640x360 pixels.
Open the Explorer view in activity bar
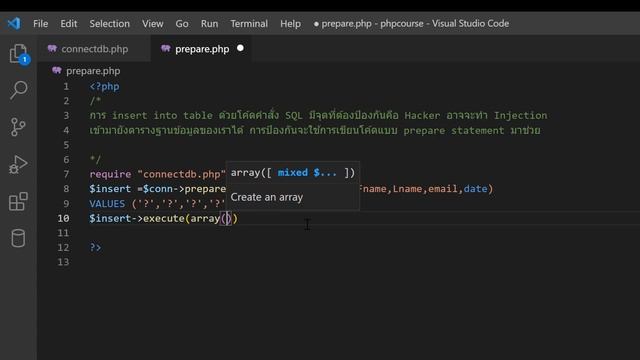(x=18, y=53)
